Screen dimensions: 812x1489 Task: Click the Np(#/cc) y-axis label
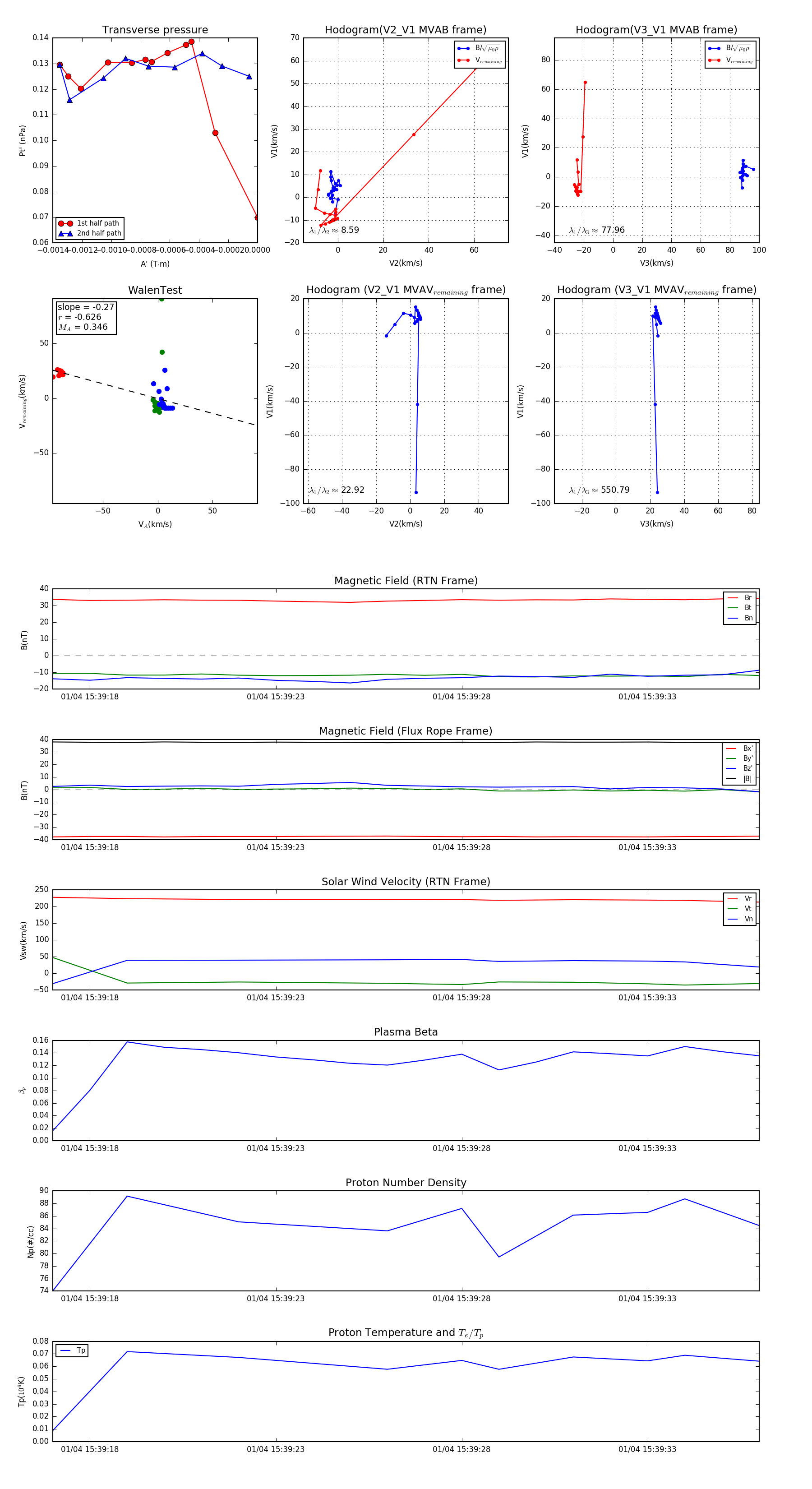pos(31,1242)
